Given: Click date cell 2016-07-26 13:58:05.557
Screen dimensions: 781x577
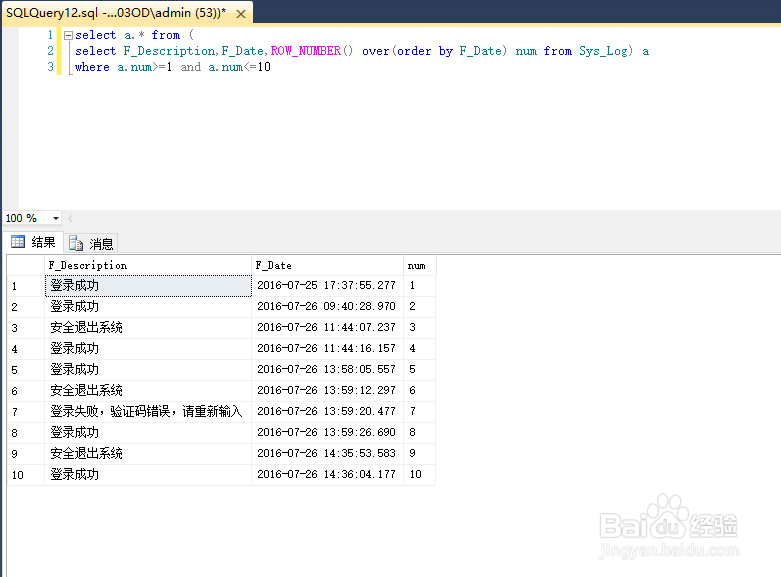Looking at the screenshot, I should point(327,370).
